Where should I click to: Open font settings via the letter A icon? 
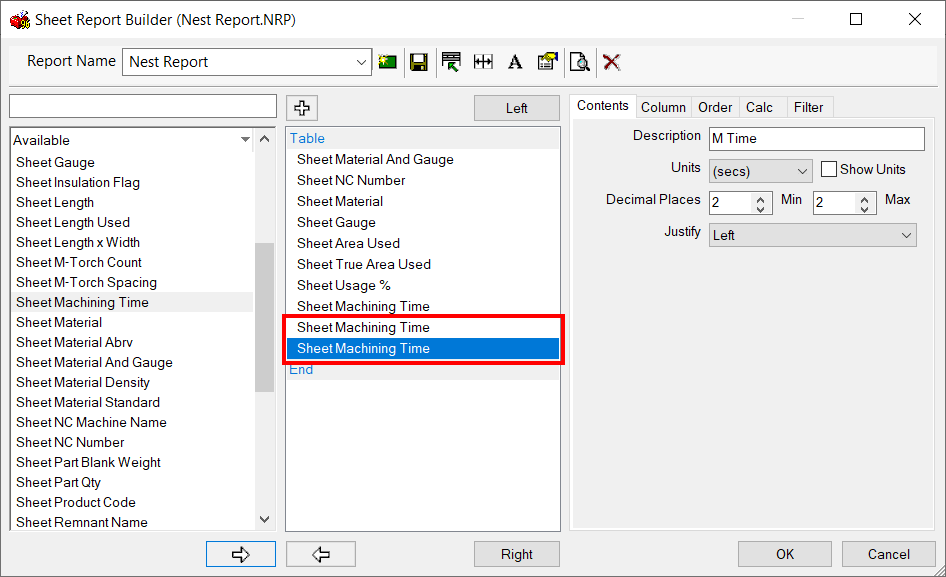click(x=514, y=61)
